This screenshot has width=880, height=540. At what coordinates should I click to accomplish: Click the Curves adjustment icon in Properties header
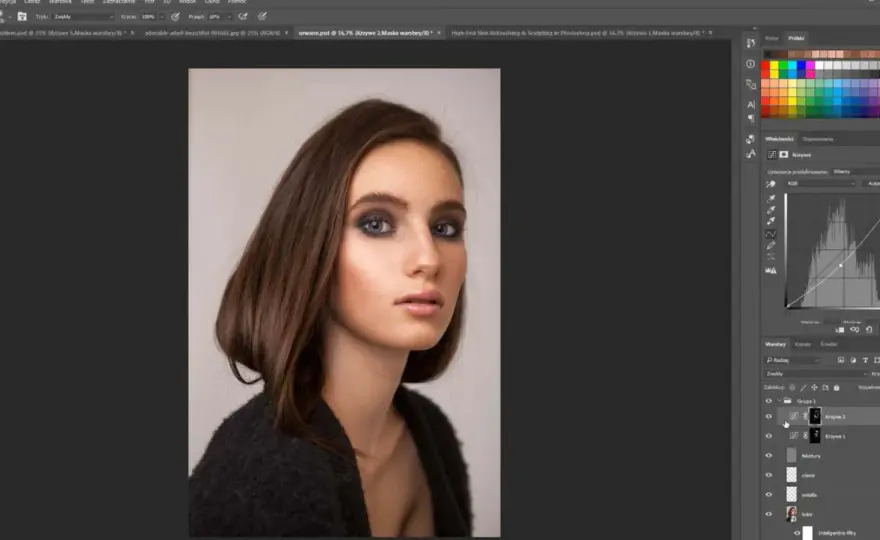click(772, 154)
